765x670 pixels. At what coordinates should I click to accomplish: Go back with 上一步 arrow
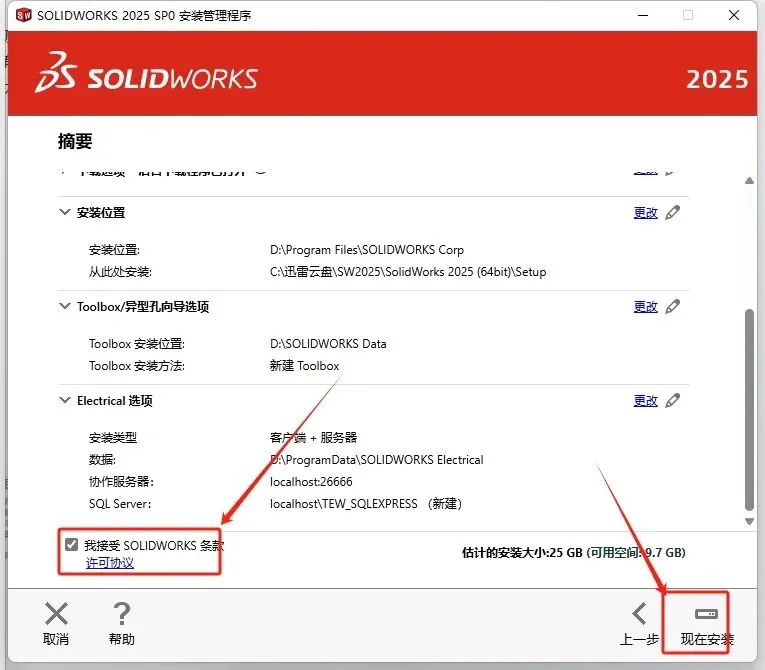(639, 614)
